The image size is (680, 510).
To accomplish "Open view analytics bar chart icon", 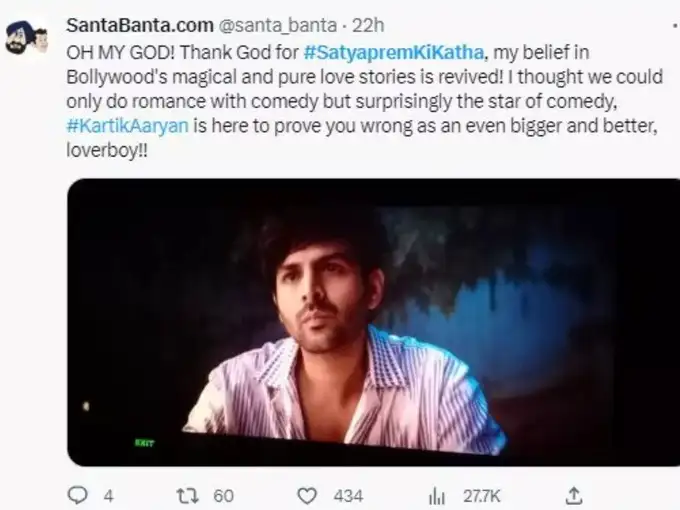I will 436,494.
